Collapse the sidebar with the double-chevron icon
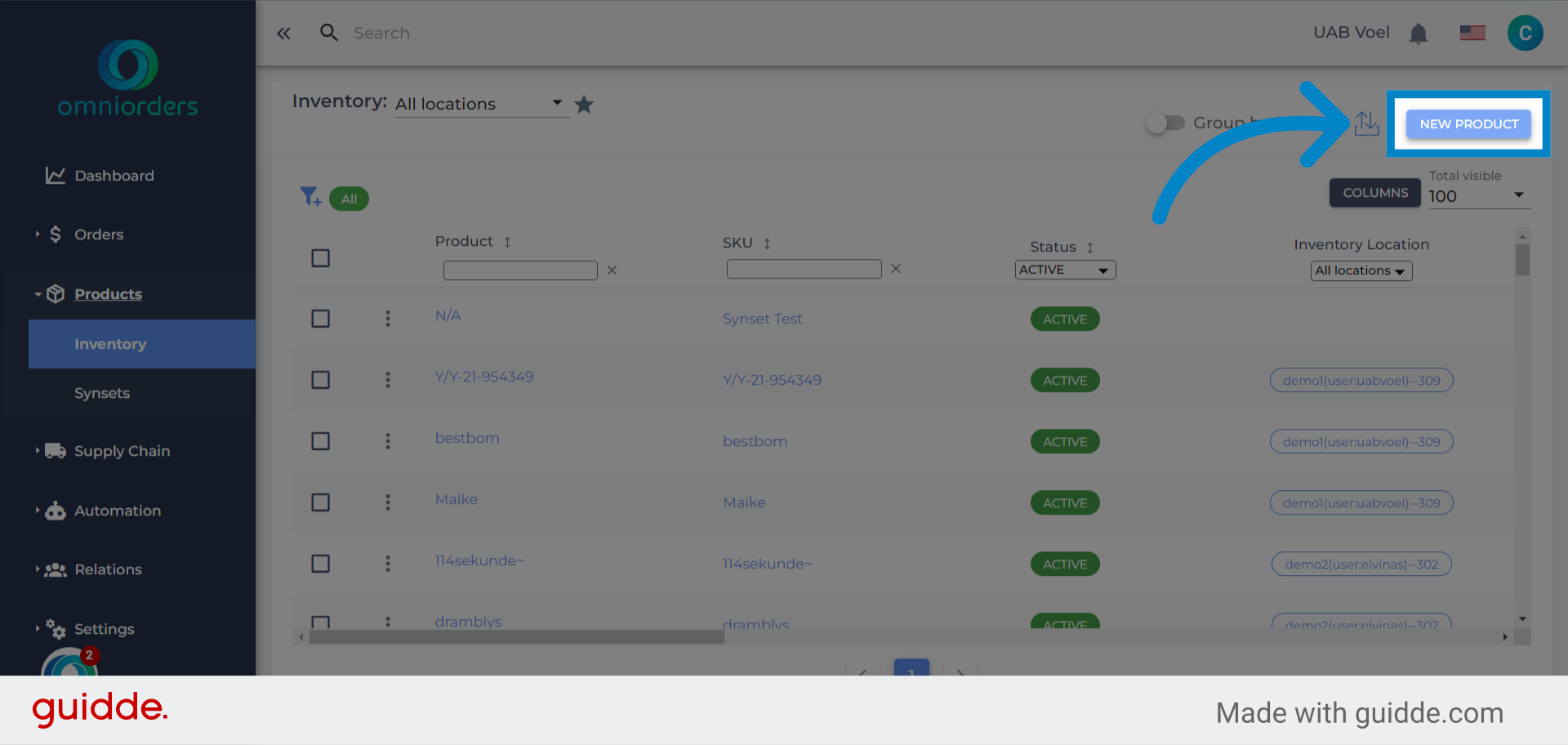This screenshot has width=1568, height=745. click(283, 33)
